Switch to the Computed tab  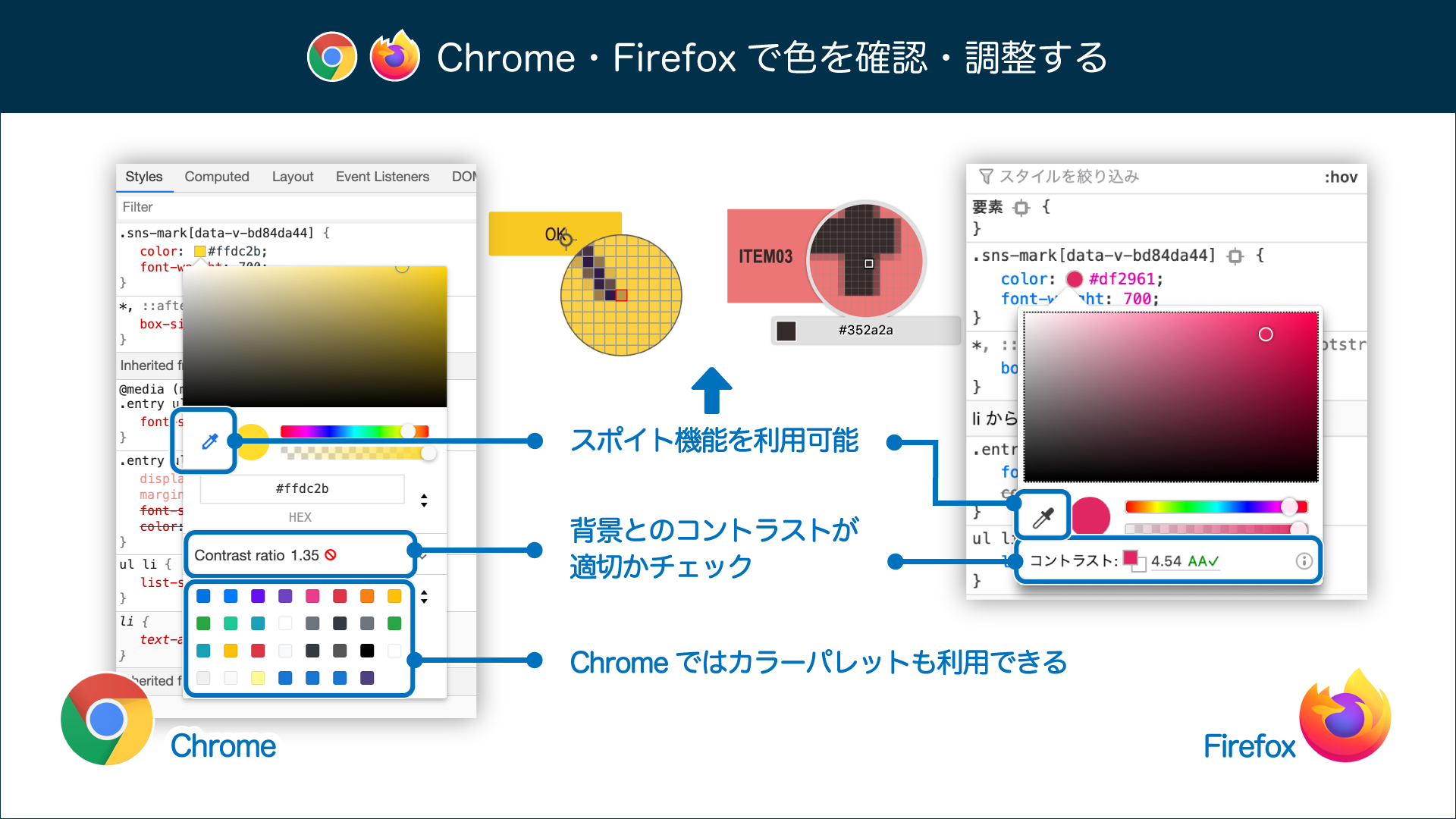tap(217, 177)
